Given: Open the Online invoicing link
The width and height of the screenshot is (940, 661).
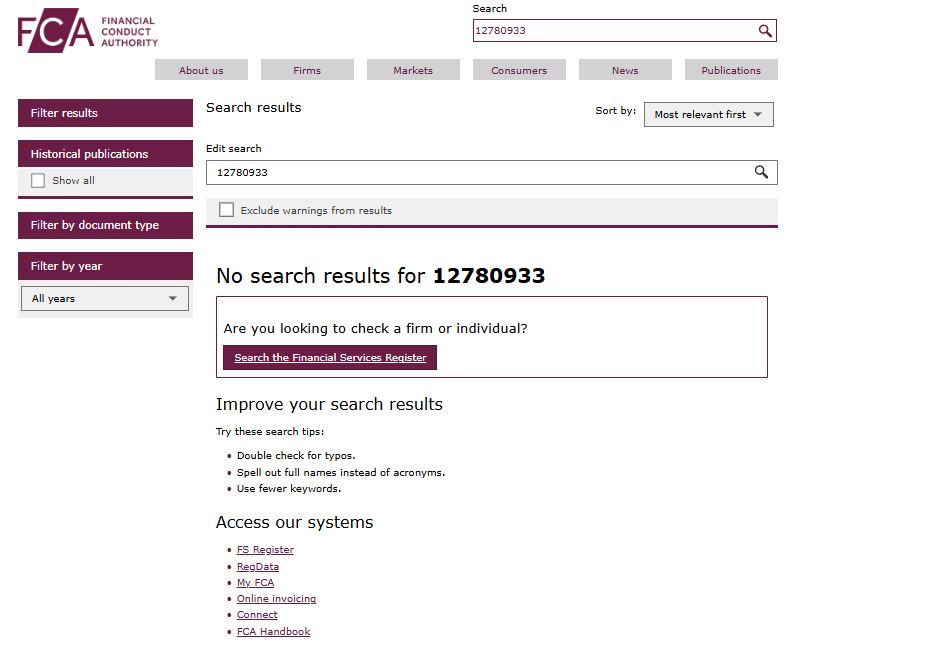Looking at the screenshot, I should click(276, 599).
